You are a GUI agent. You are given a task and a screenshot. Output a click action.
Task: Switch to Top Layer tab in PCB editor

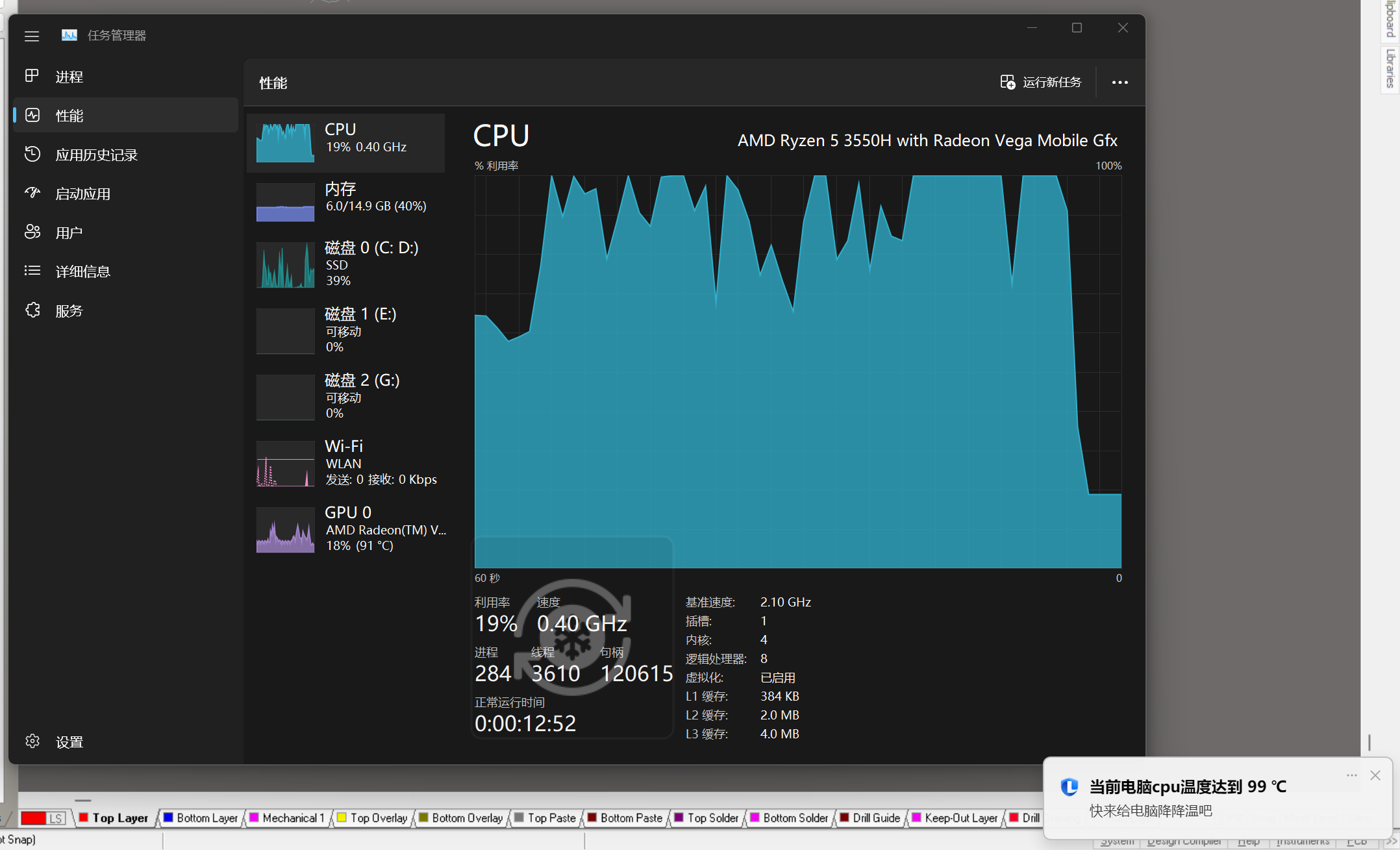[115, 818]
